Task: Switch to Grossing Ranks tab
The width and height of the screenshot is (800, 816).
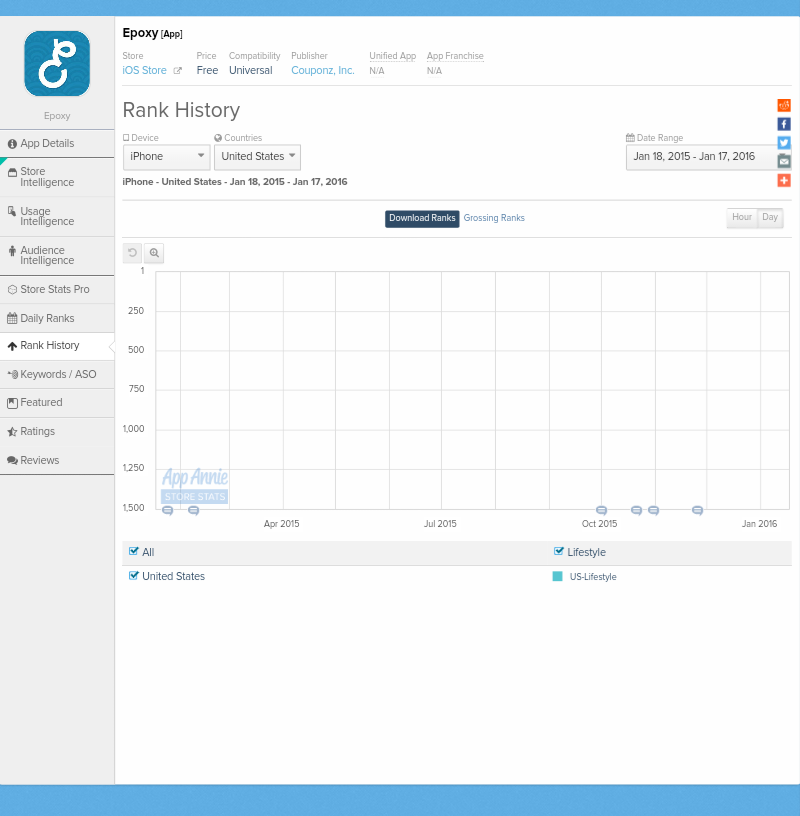Action: pos(494,218)
